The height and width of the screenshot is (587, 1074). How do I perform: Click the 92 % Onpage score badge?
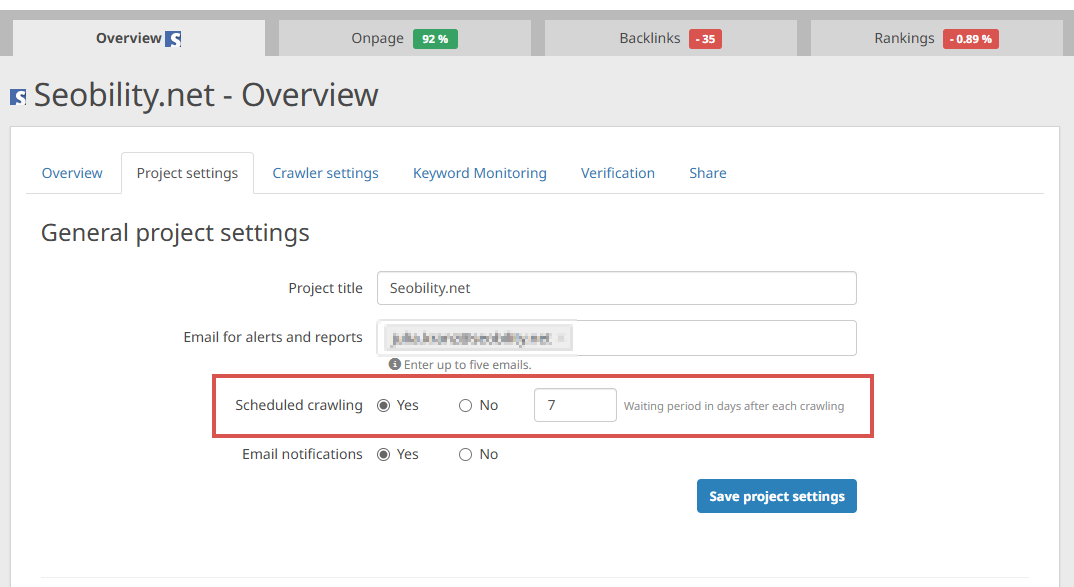[x=435, y=39]
